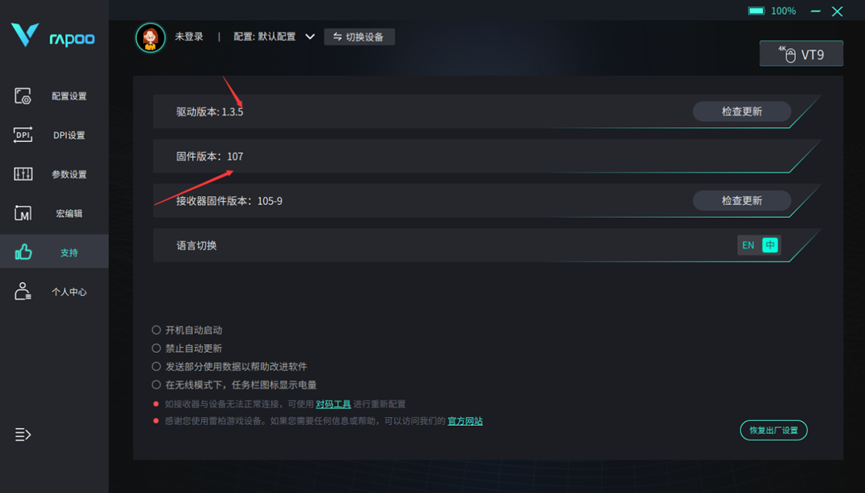Click the user avatar picture

[x=150, y=37]
